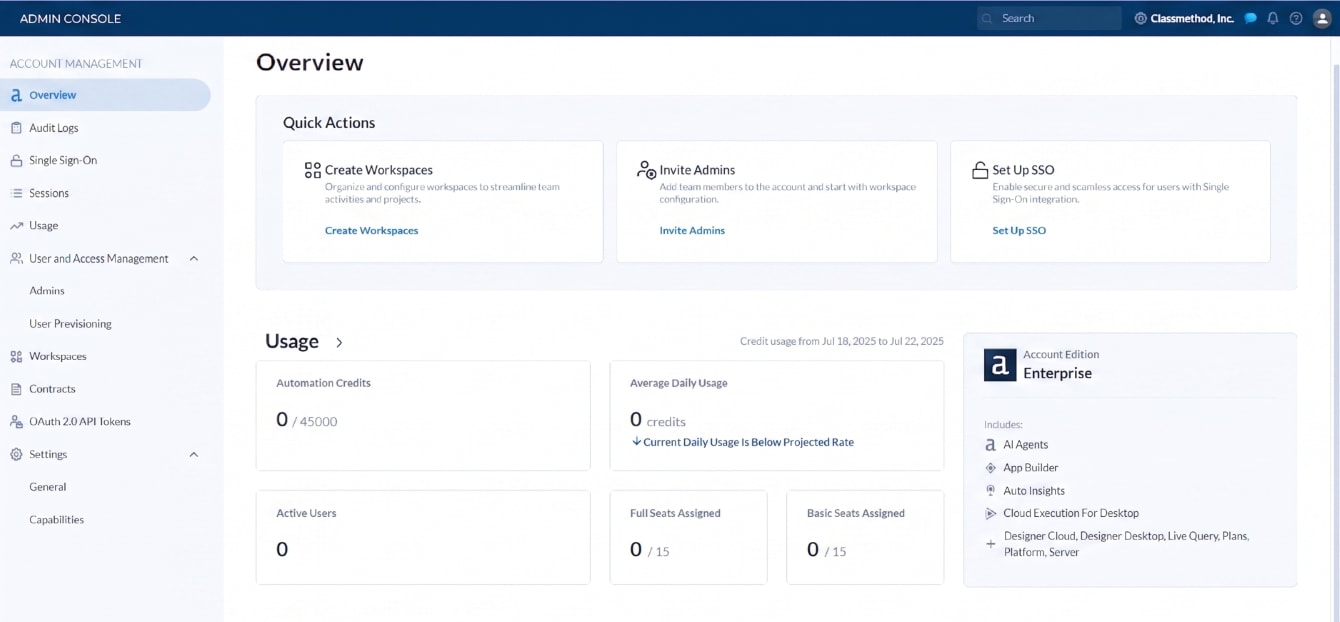This screenshot has height=622, width=1340.
Task: Select the Single Sign-On lock icon
Action: pyautogui.click(x=15, y=160)
